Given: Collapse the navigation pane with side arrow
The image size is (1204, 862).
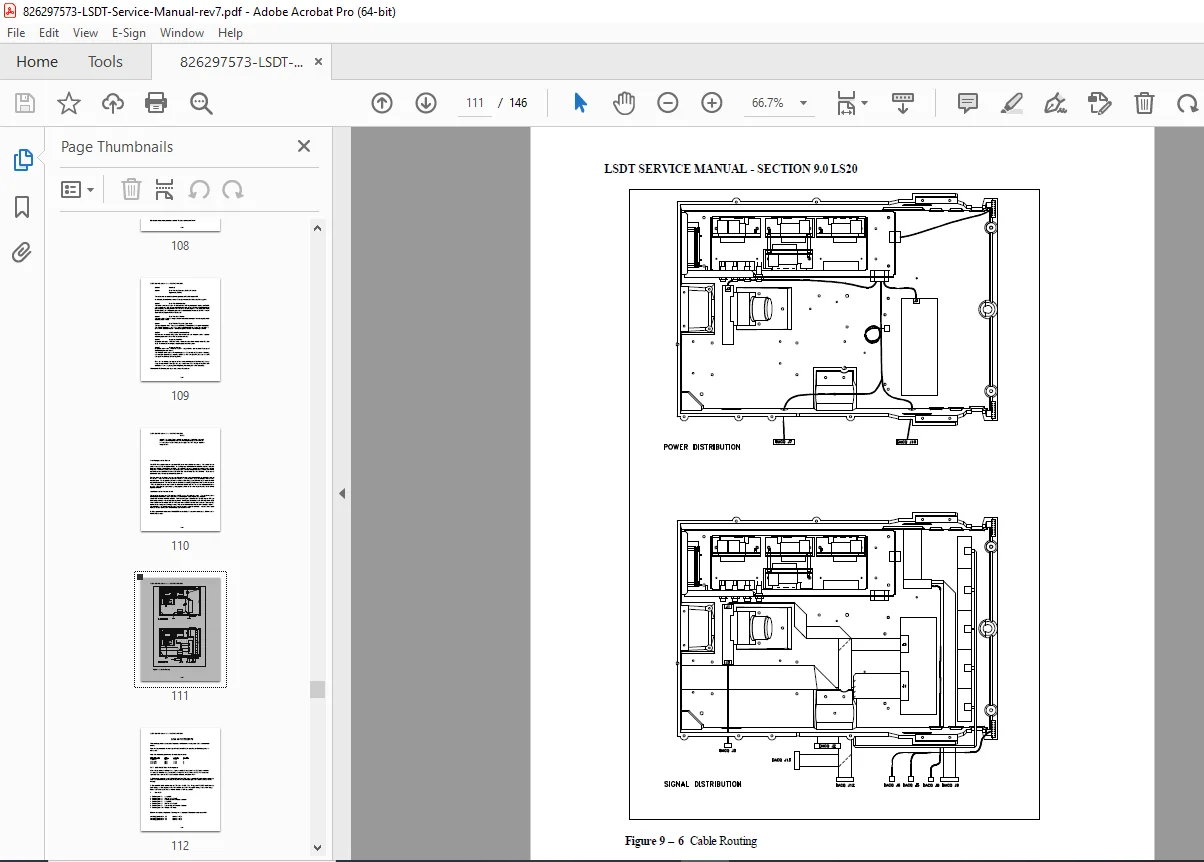Looking at the screenshot, I should point(342,493).
